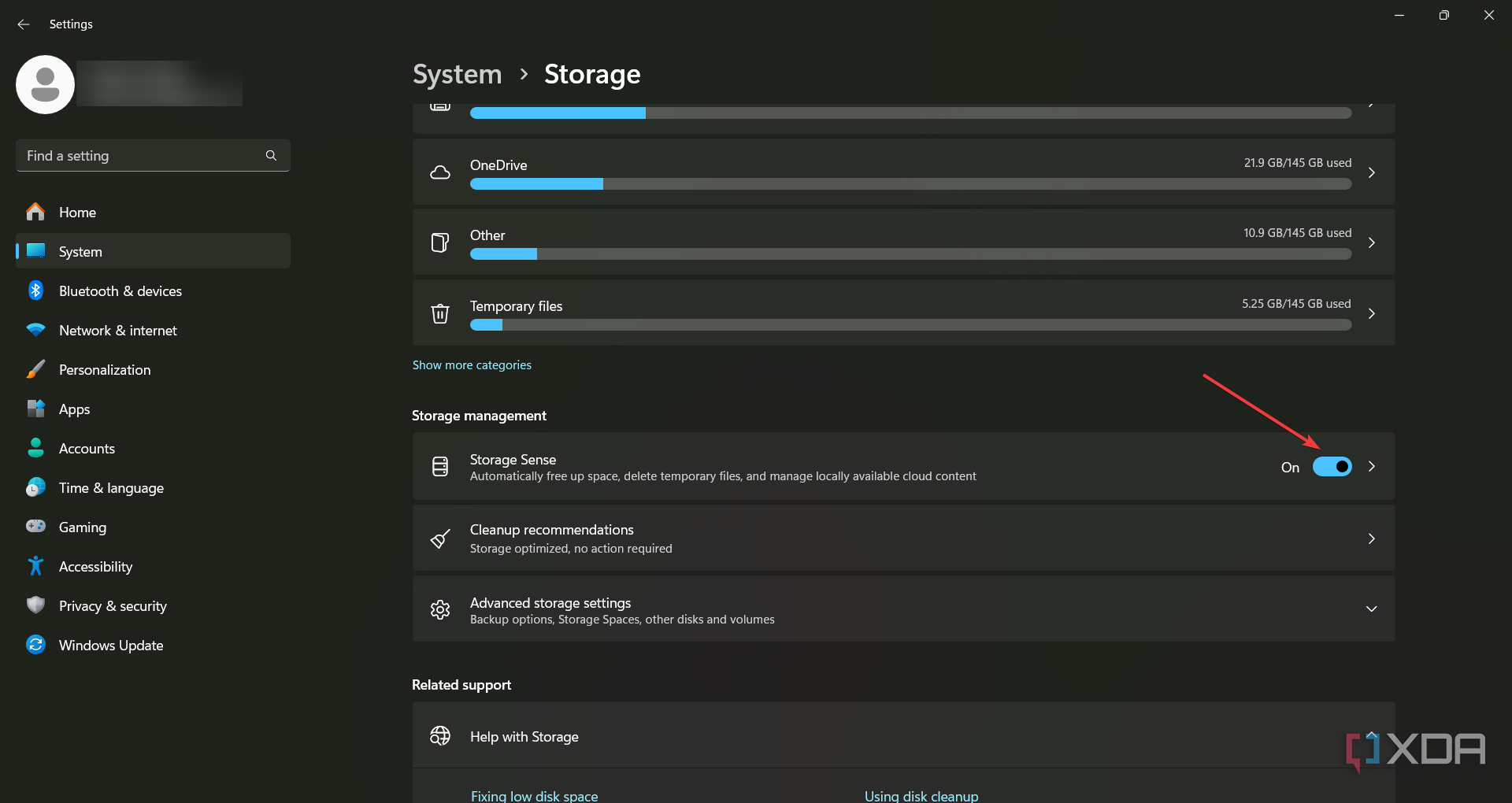The height and width of the screenshot is (803, 1512).
Task: Click System in the breadcrumb
Action: click(457, 74)
